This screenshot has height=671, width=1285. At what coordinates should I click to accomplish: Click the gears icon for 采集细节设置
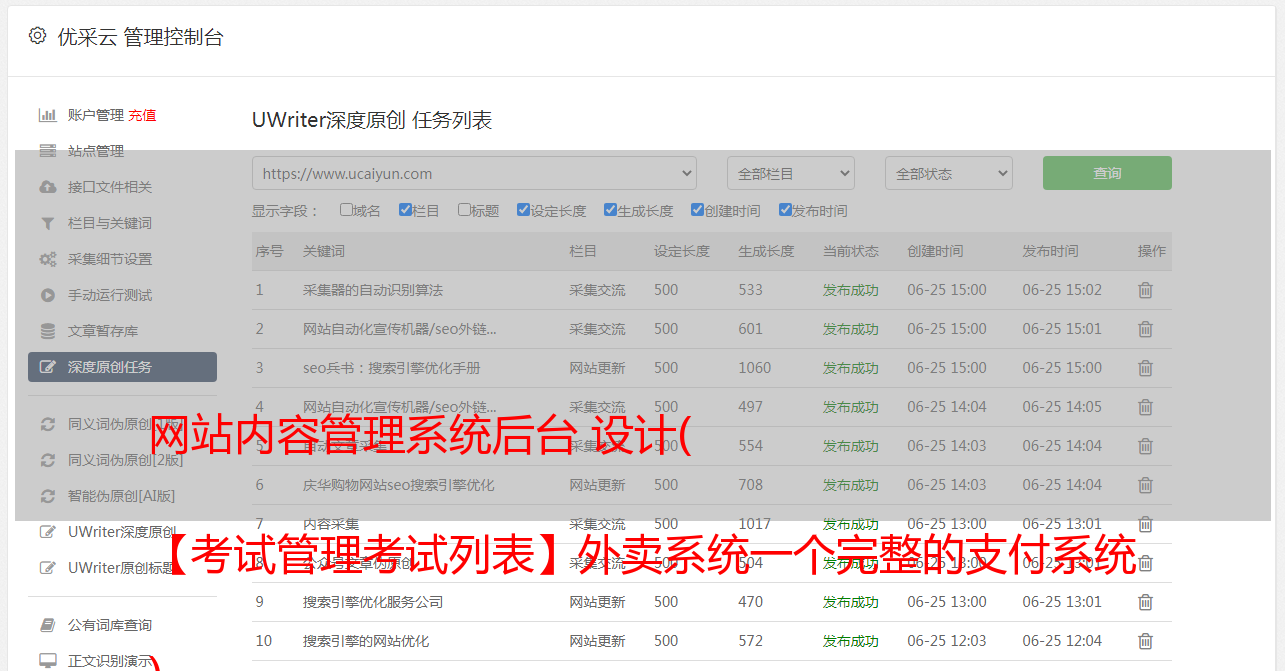(47, 259)
